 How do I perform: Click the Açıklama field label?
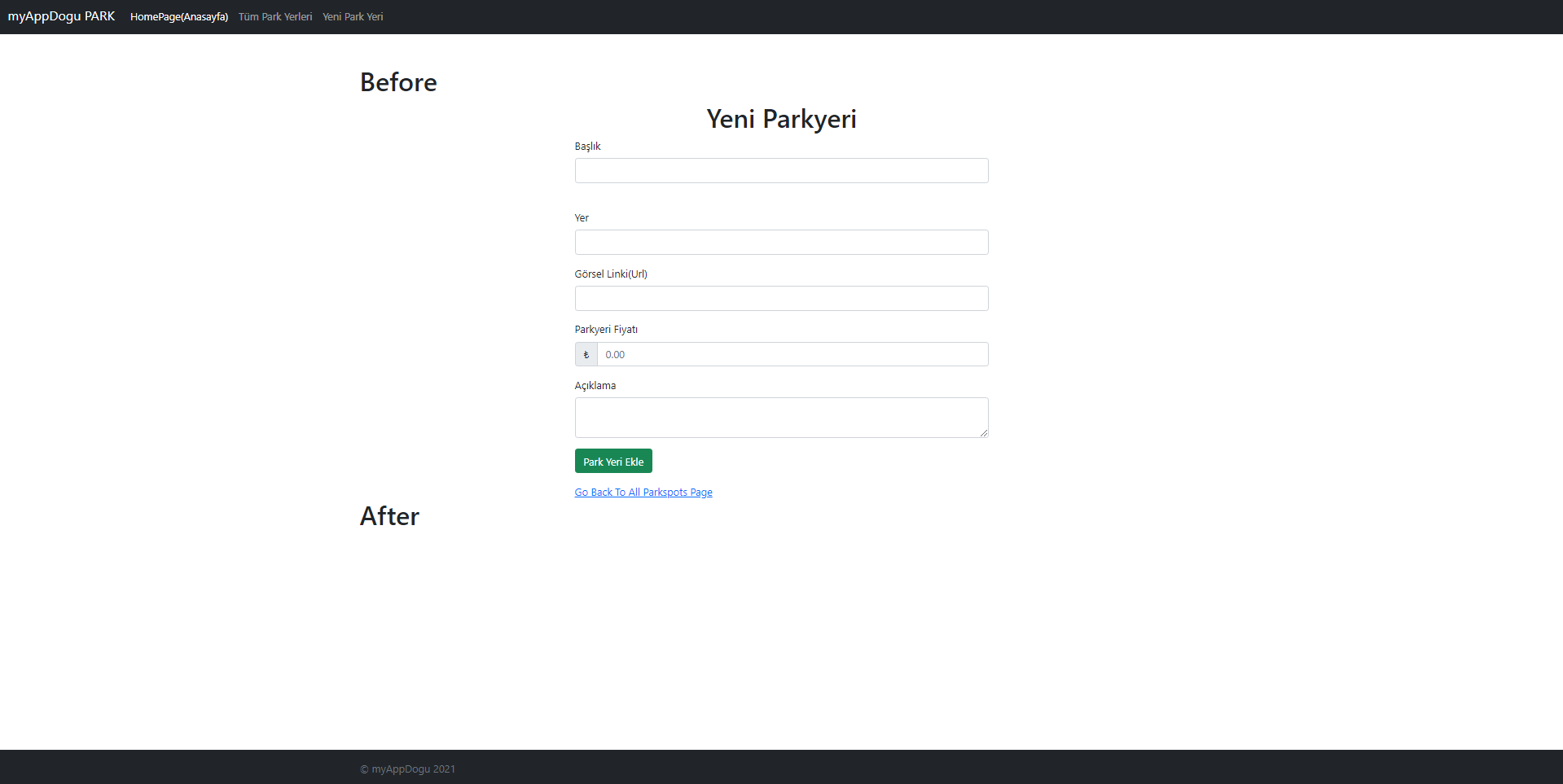(x=595, y=385)
